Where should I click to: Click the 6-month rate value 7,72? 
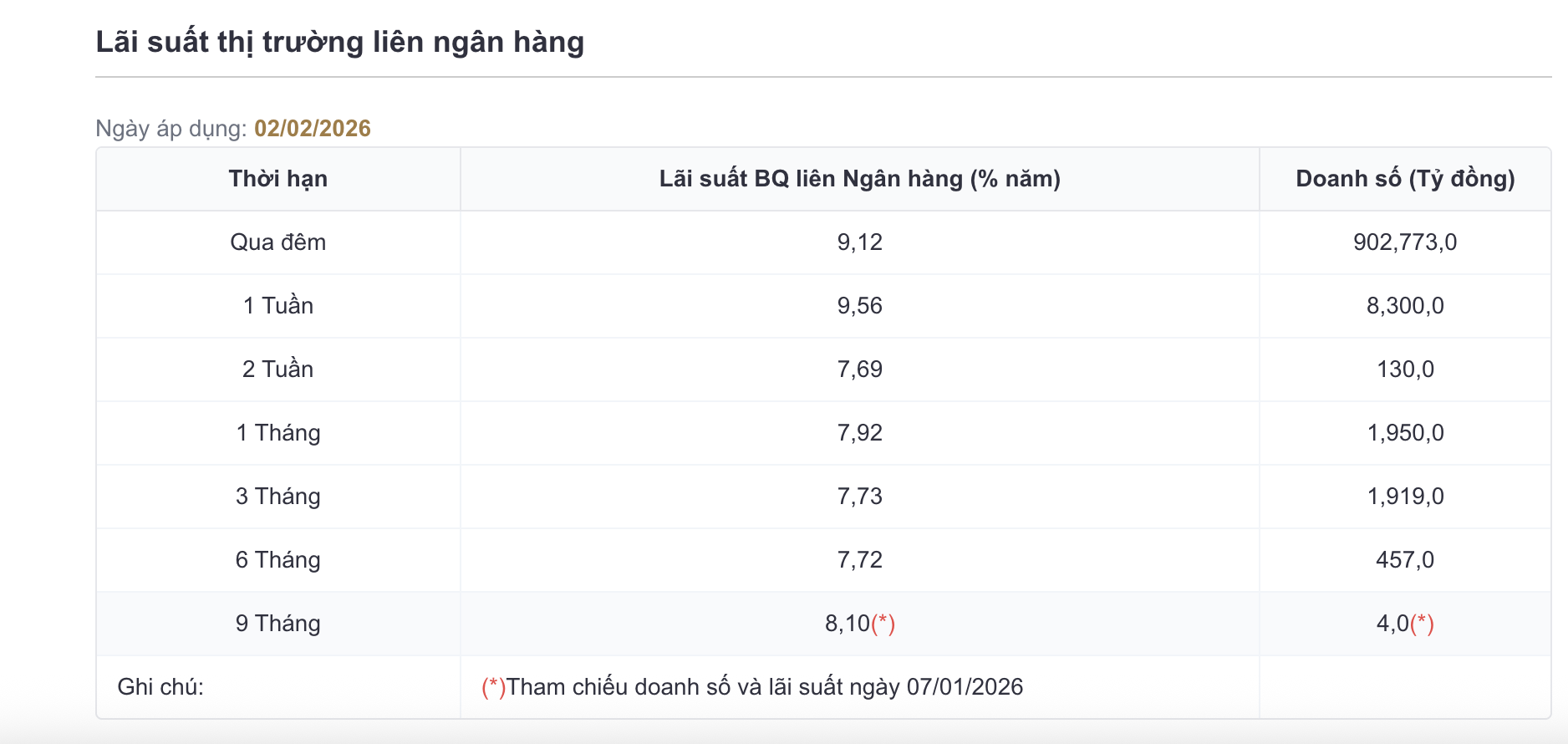[859, 560]
